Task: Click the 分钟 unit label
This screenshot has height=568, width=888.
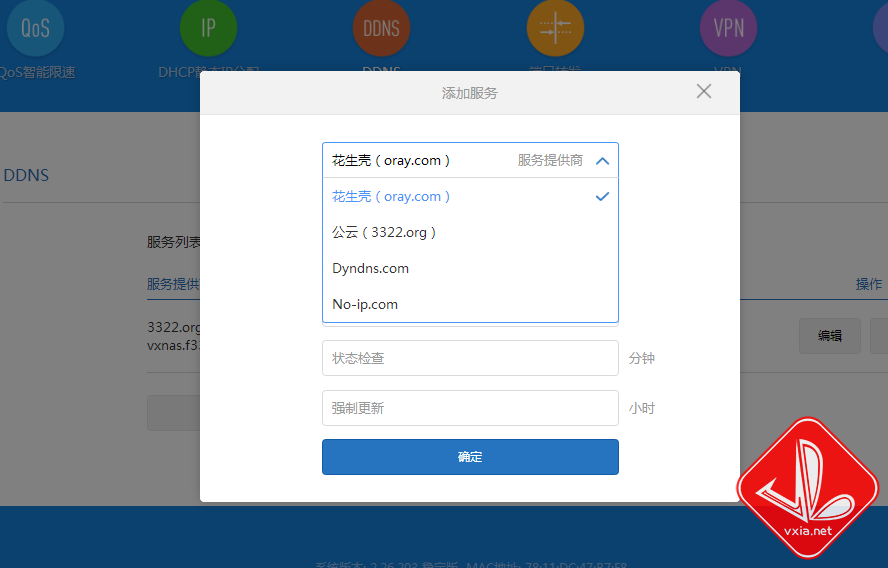Action: 642,358
